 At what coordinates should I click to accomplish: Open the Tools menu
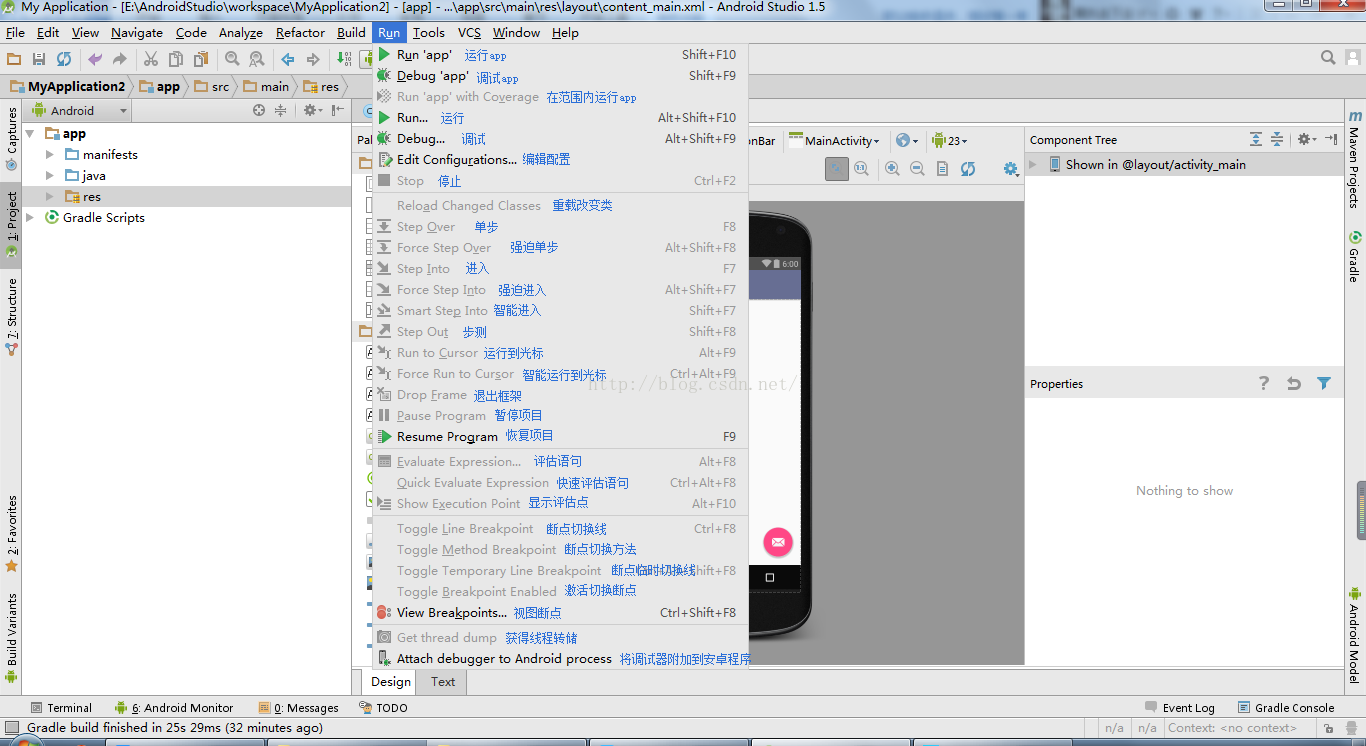429,33
